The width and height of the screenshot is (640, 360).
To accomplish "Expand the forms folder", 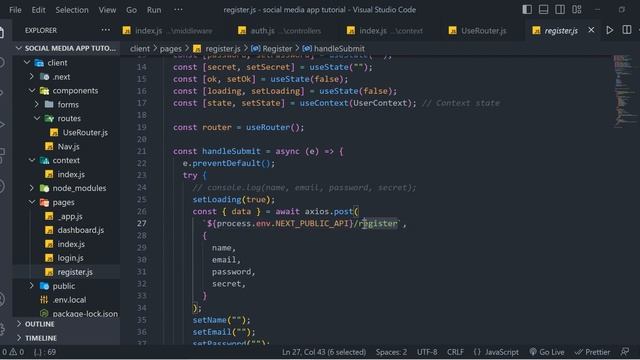I will [x=66, y=104].
